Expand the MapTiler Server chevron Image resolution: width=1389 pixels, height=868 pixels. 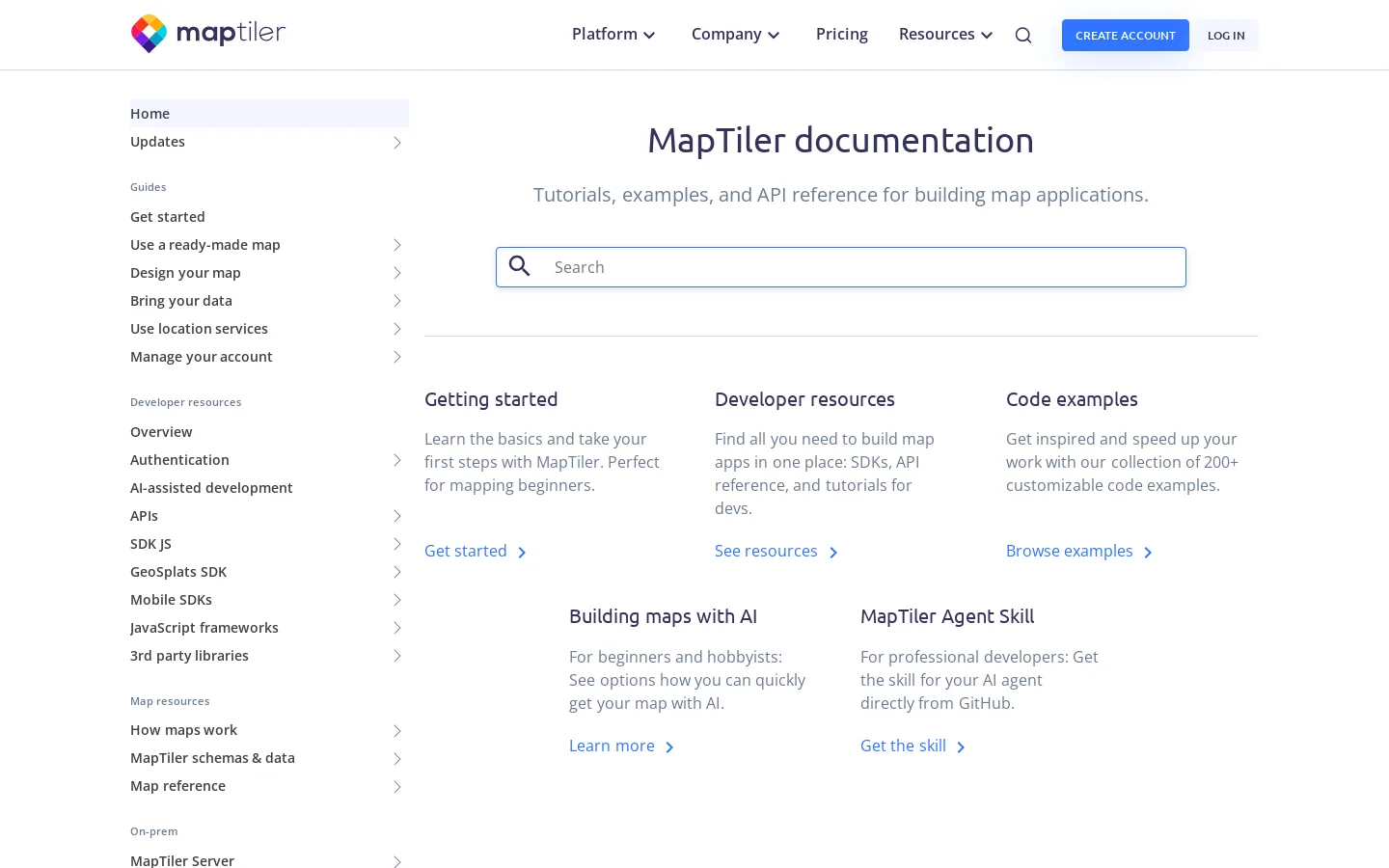click(x=397, y=861)
